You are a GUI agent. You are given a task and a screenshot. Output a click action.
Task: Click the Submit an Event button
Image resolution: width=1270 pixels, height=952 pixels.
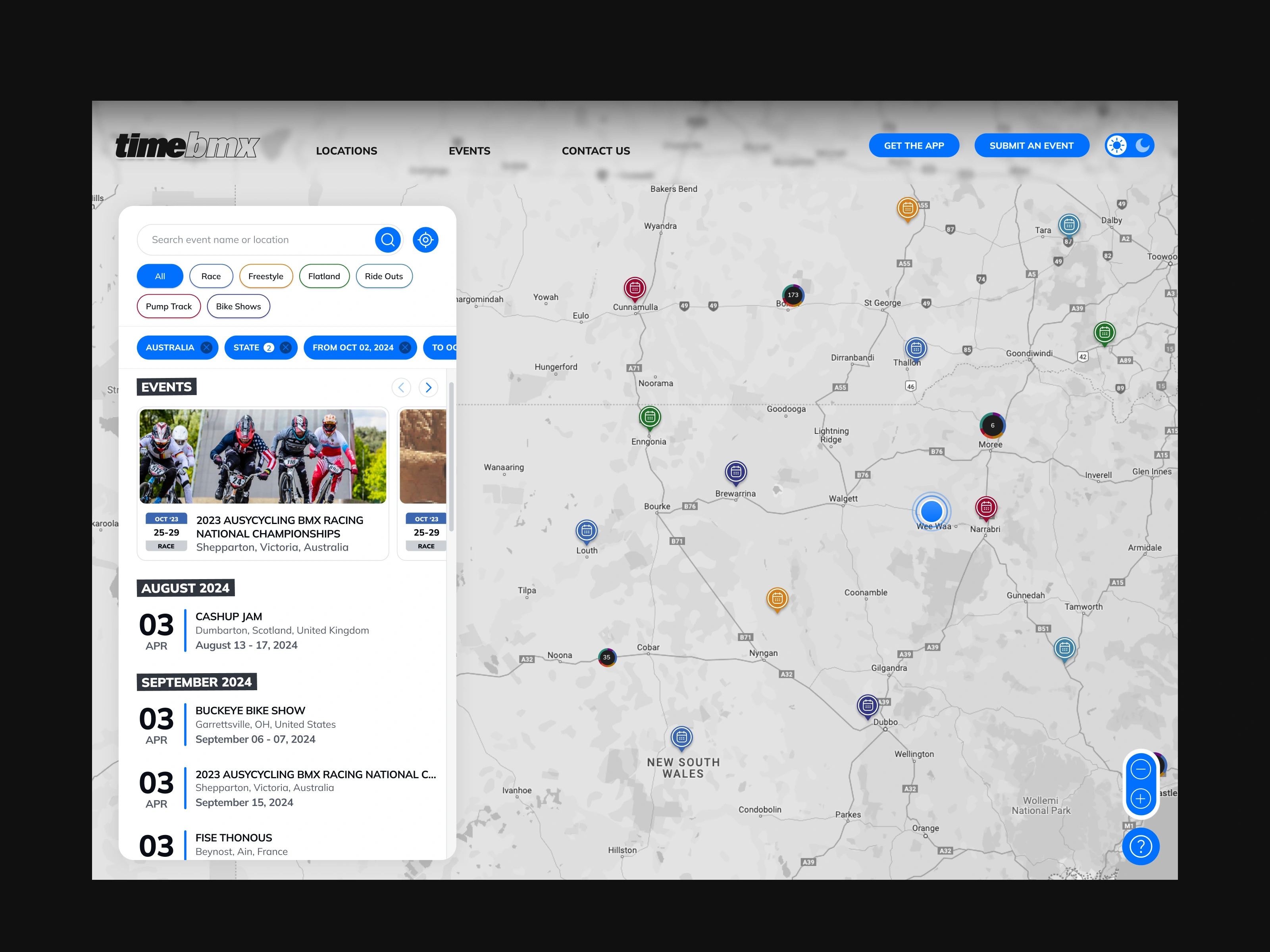[1031, 145]
